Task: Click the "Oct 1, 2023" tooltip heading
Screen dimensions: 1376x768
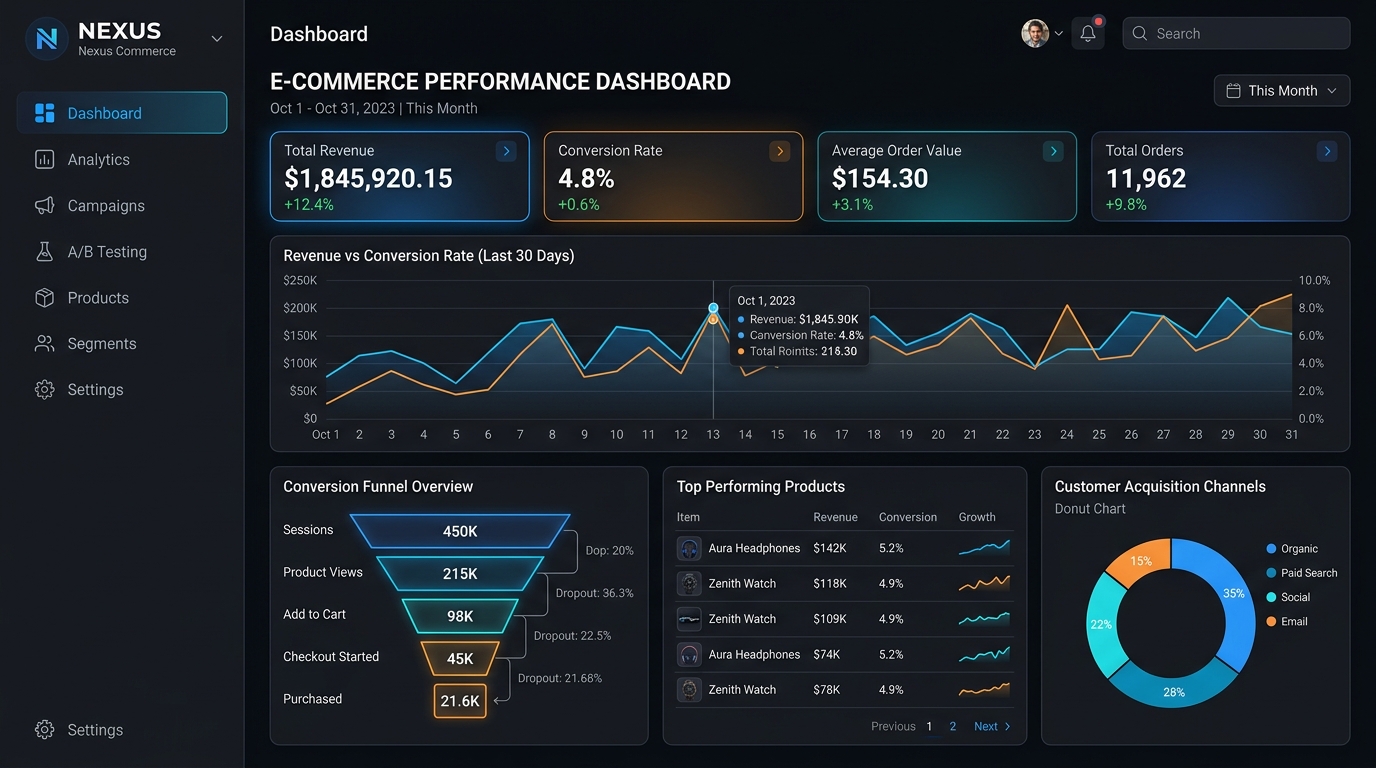Action: (766, 300)
